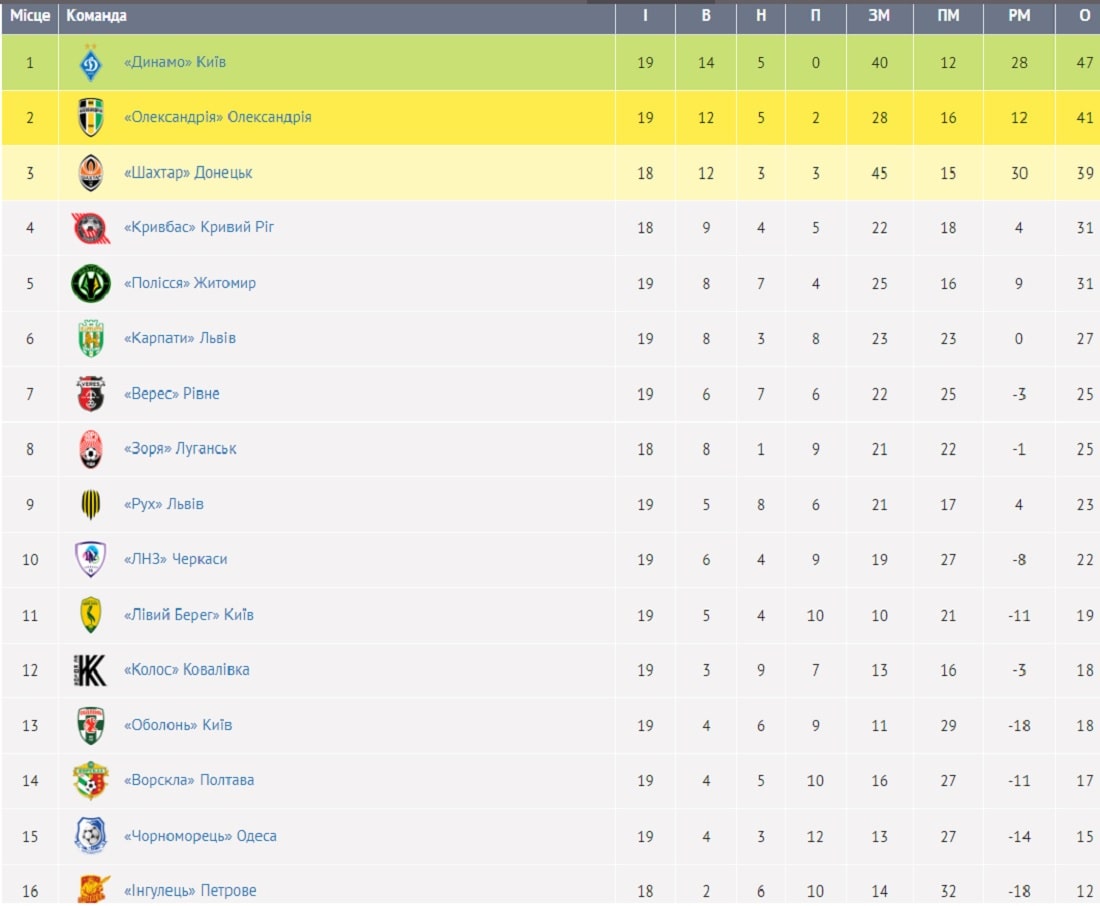Click the Kolos Kovalivka K logo
The height and width of the screenshot is (906, 1100).
tap(90, 670)
